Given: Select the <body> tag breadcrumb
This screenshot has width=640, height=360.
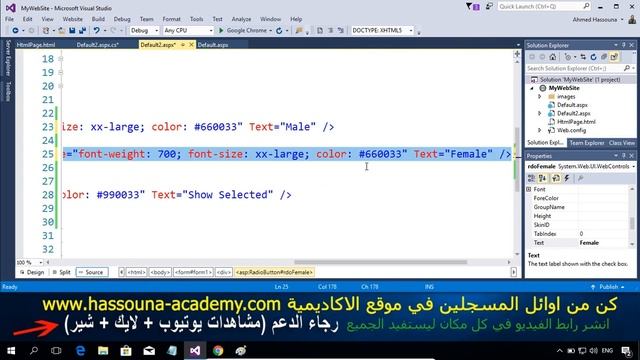Looking at the screenshot, I should pyautogui.click(x=160, y=272).
